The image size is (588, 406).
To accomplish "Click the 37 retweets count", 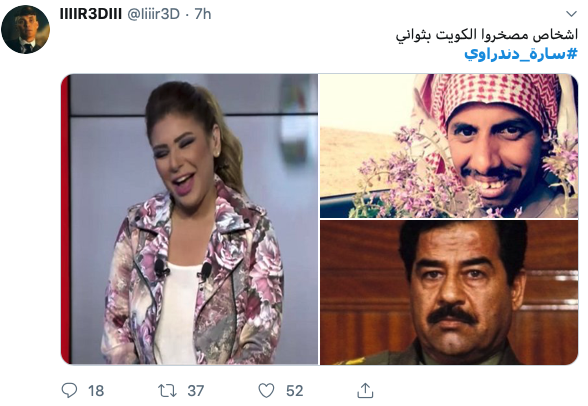I will pyautogui.click(x=196, y=391).
